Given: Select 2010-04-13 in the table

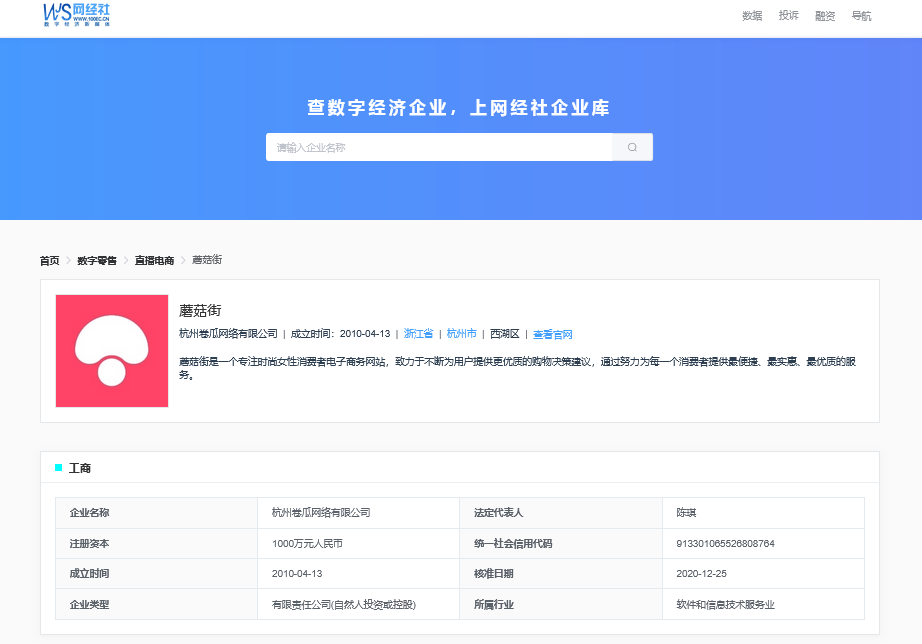Looking at the screenshot, I should pyautogui.click(x=297, y=573).
